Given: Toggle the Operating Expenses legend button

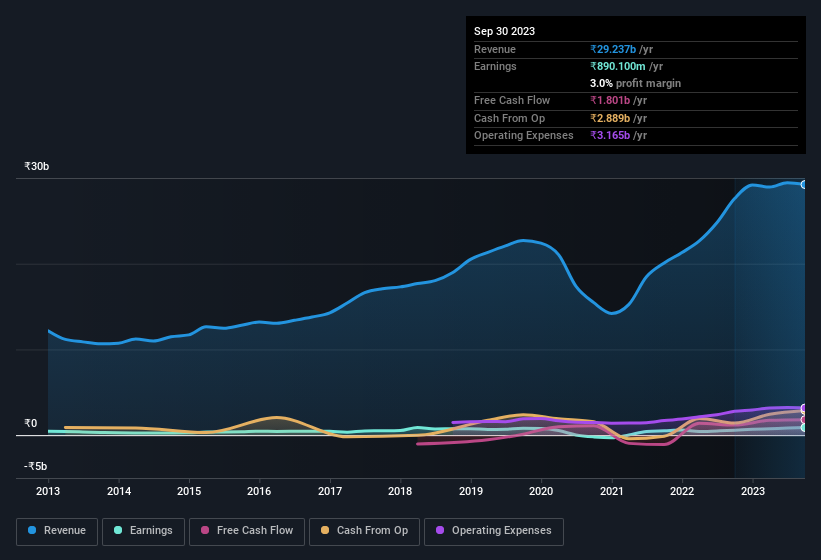Looking at the screenshot, I should click(x=493, y=531).
